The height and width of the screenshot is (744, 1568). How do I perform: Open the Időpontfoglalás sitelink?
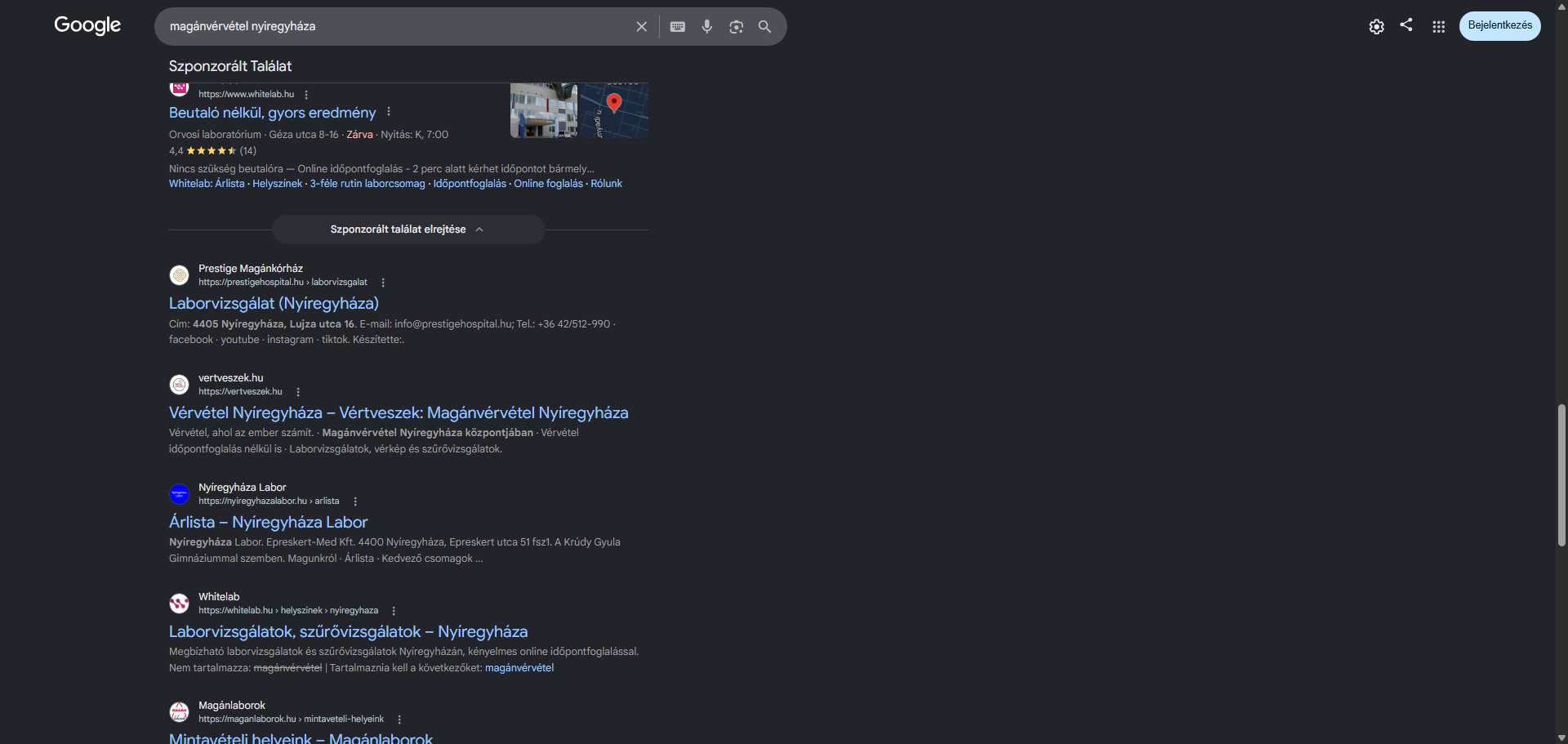tap(470, 184)
